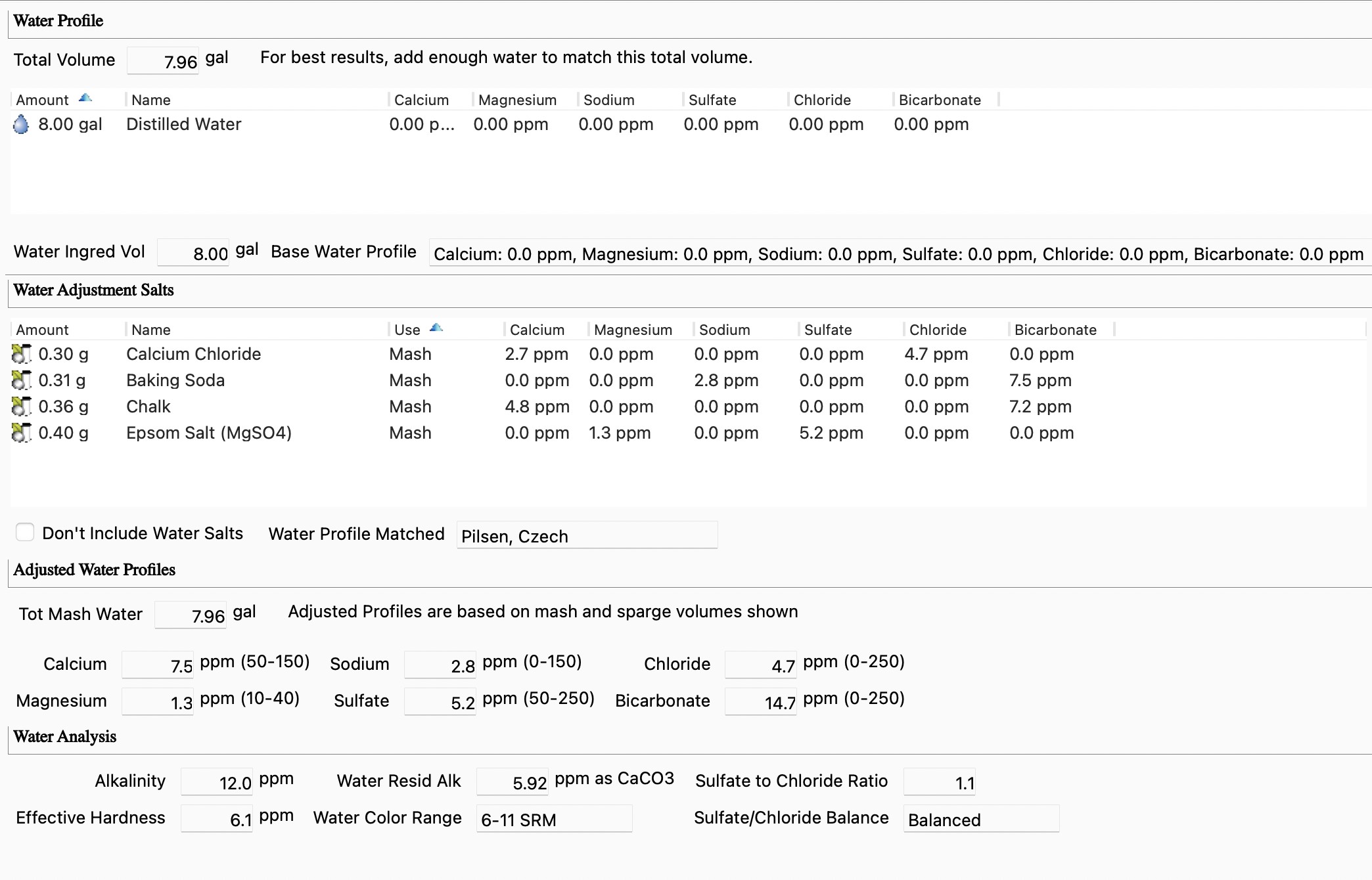1372x880 pixels.
Task: Click the Mash use cell for Chalk
Action: [411, 407]
